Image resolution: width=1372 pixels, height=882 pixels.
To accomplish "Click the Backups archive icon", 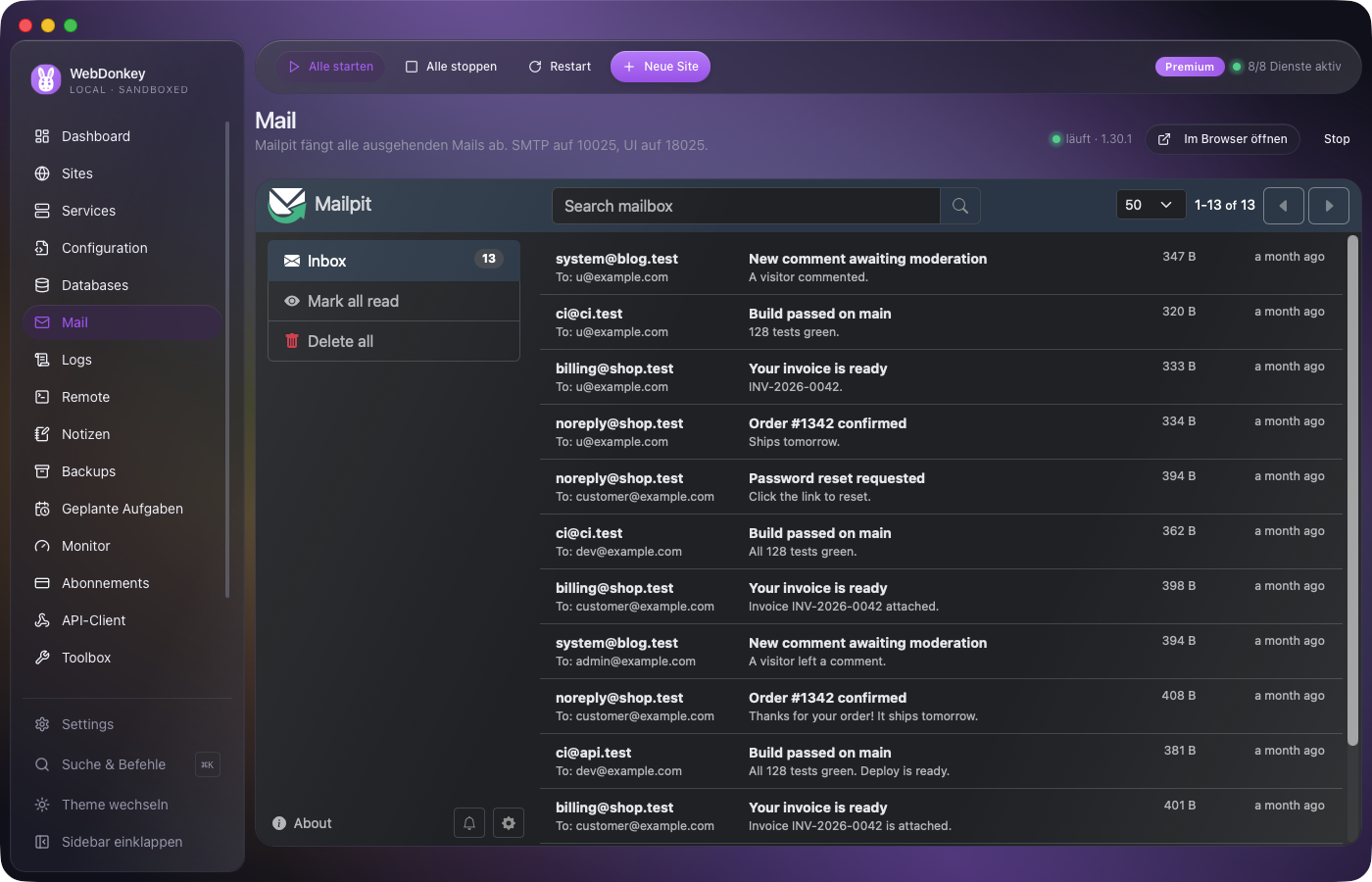I will (42, 471).
